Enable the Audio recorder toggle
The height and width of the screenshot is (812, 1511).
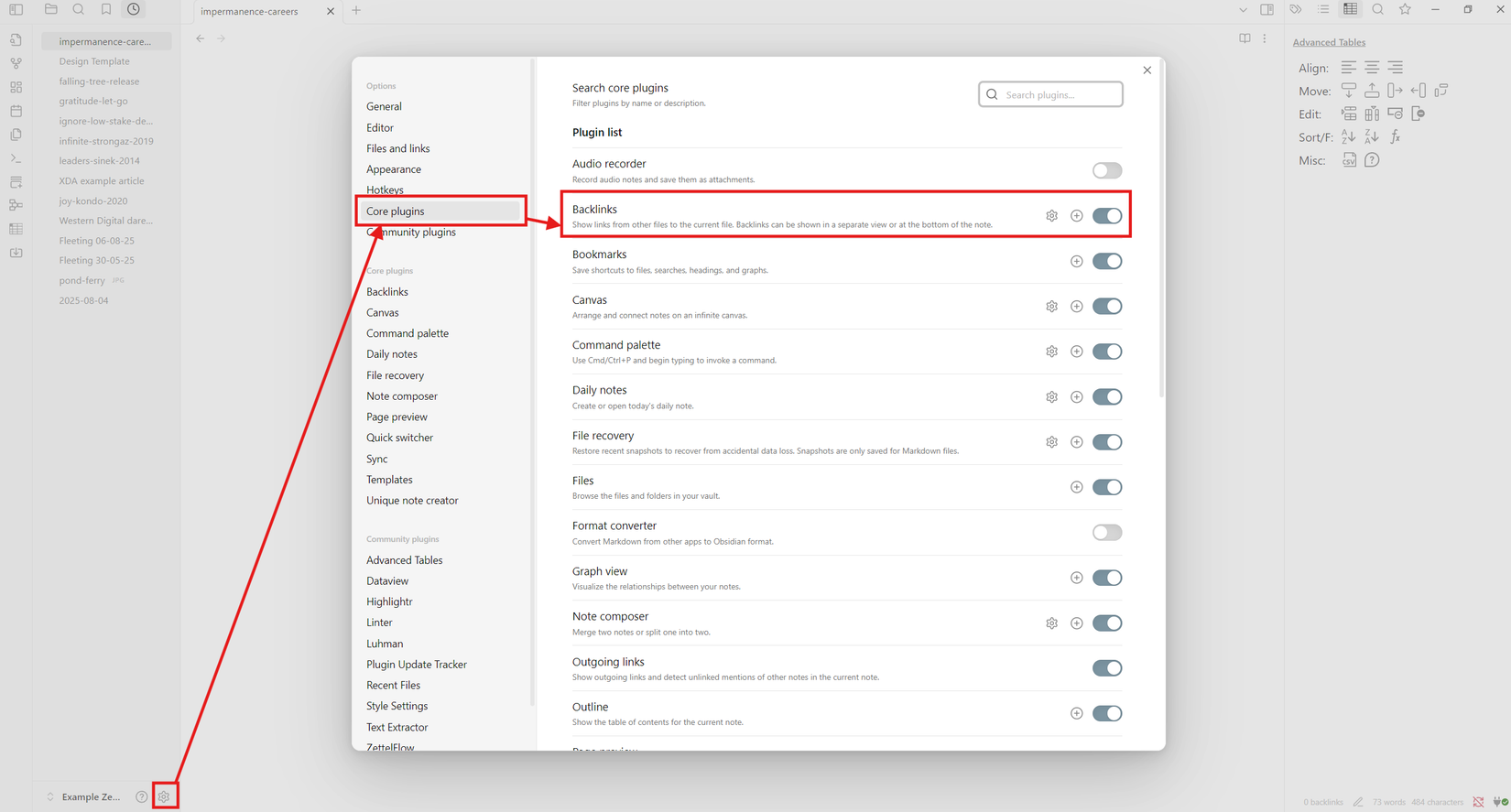pos(1106,171)
